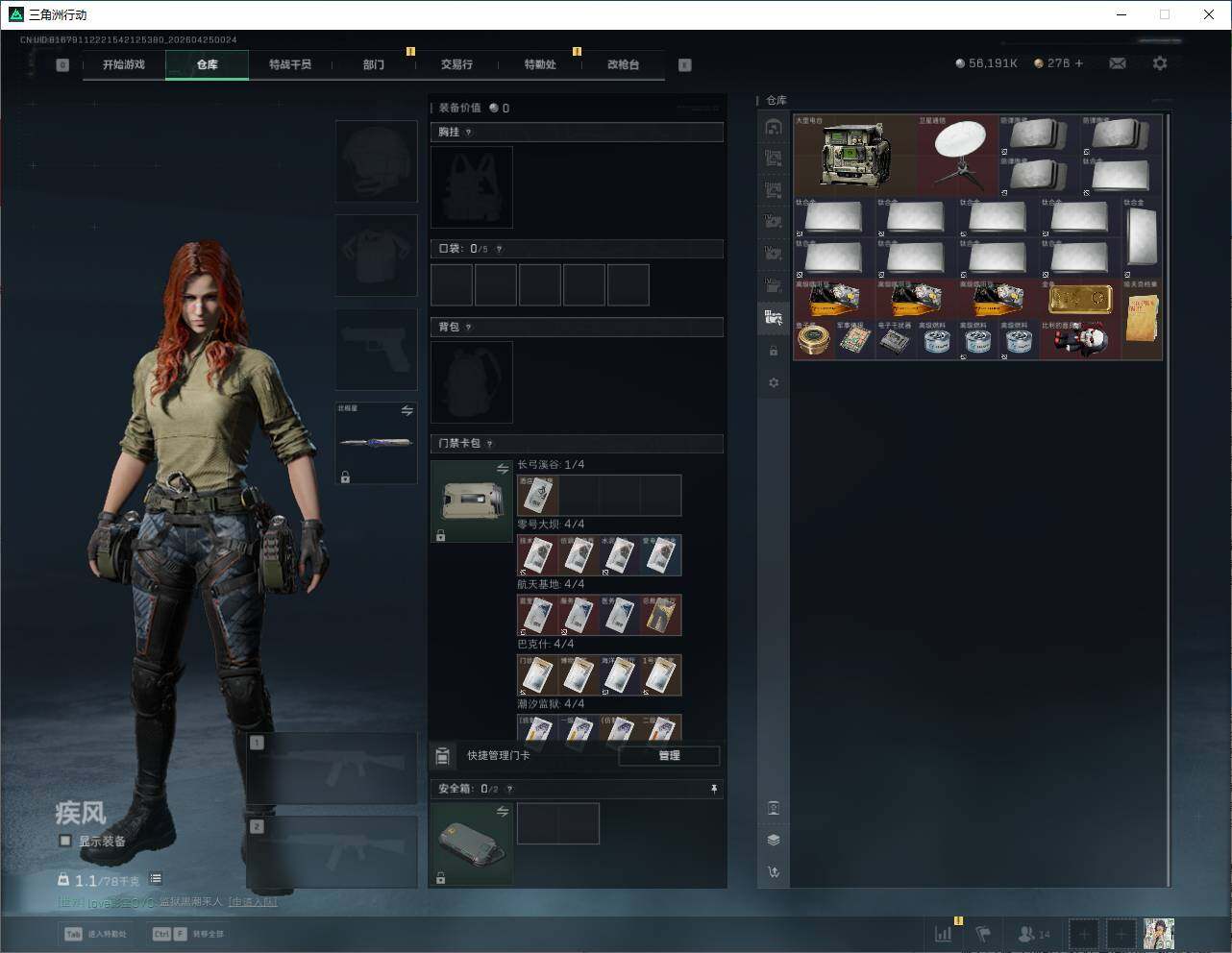
Task: Open the first warehouse sidebar category icon
Action: pyautogui.click(x=774, y=127)
